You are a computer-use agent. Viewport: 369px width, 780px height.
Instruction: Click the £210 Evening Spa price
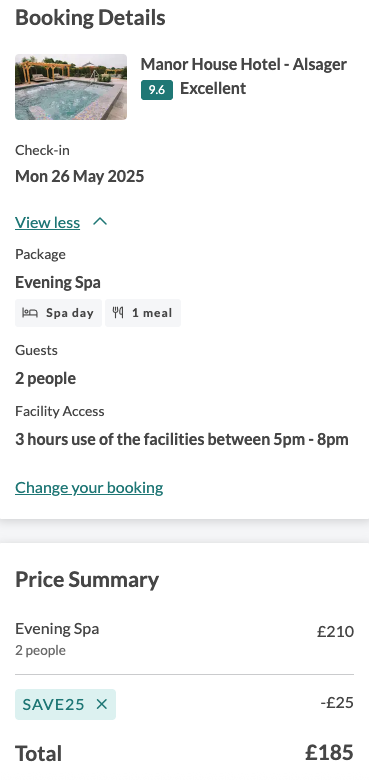pyautogui.click(x=336, y=631)
